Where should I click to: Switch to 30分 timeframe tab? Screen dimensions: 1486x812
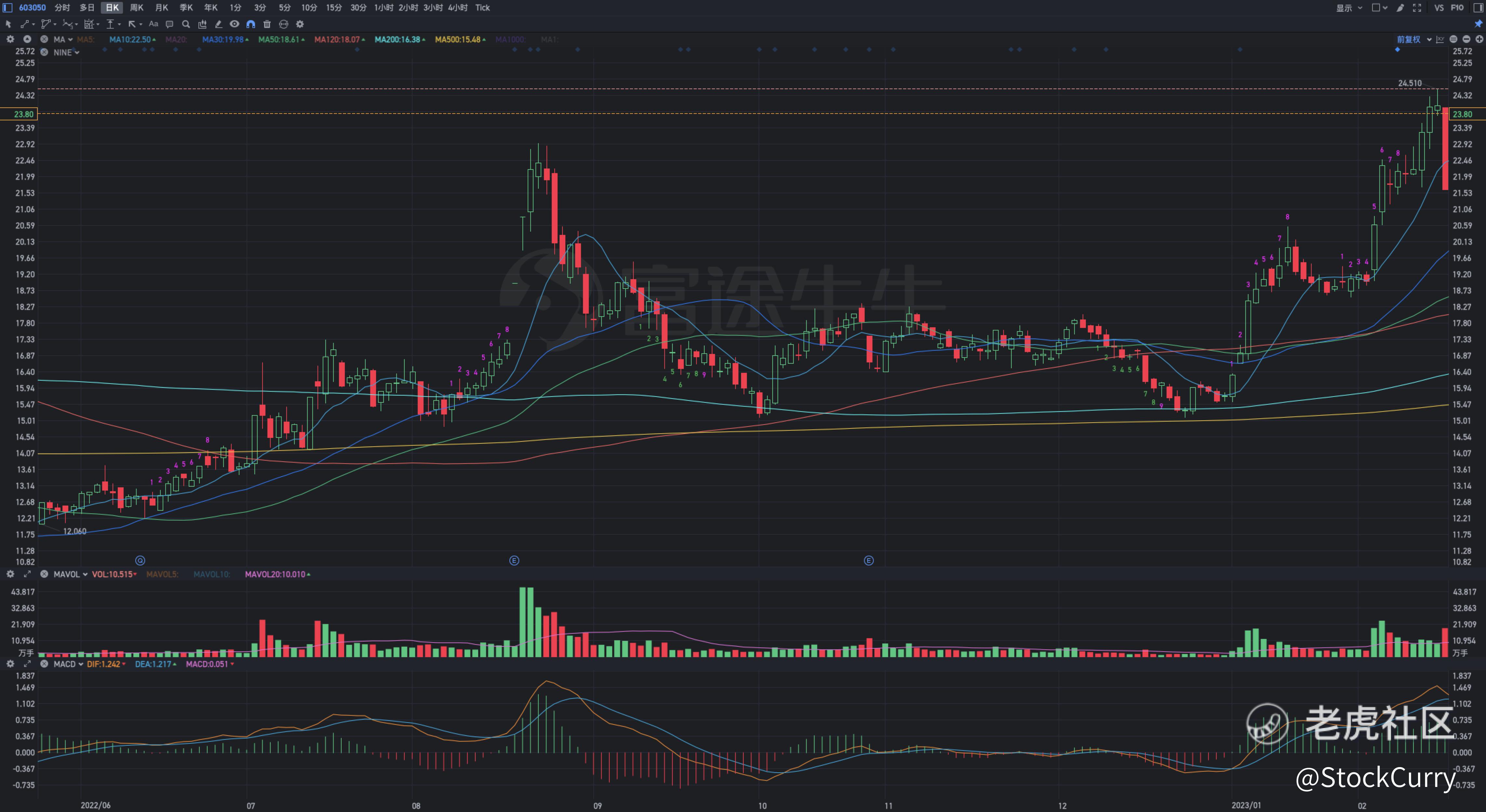(358, 7)
